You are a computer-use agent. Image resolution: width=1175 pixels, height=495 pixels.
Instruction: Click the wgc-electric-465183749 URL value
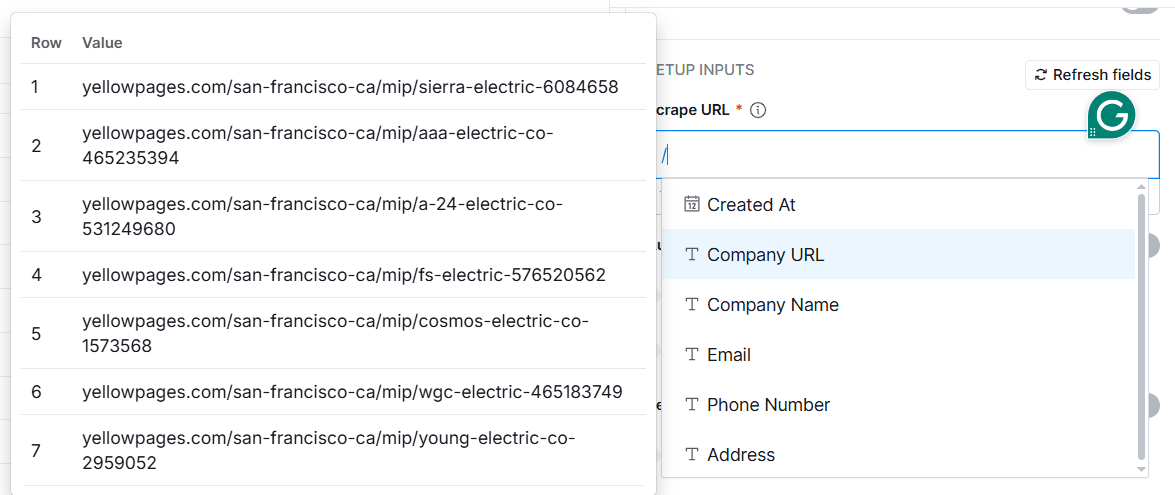coord(352,392)
